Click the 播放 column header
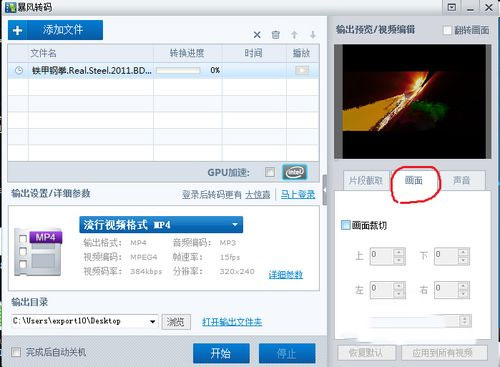This screenshot has height=367, width=500. coord(302,53)
